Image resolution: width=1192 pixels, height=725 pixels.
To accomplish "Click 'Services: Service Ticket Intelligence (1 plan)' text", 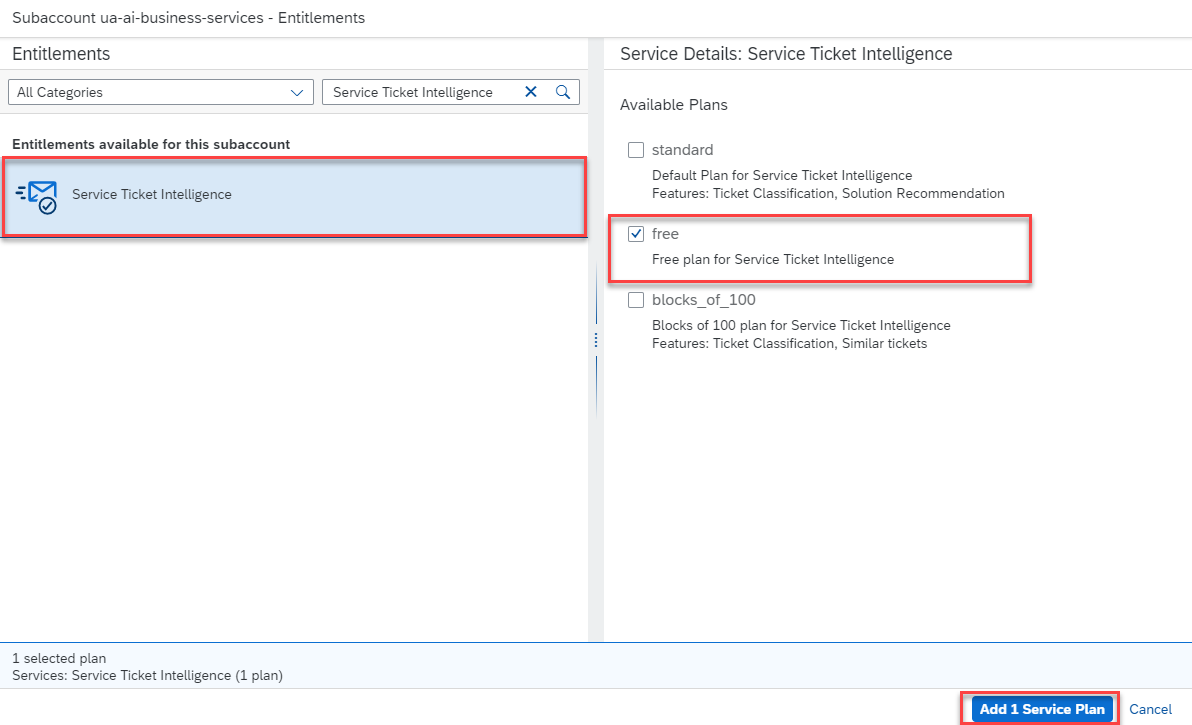I will pos(147,676).
